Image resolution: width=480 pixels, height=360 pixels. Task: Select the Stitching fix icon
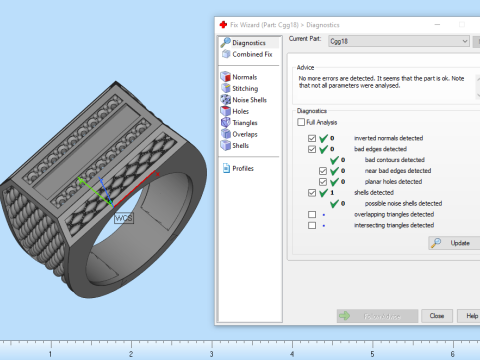click(226, 88)
